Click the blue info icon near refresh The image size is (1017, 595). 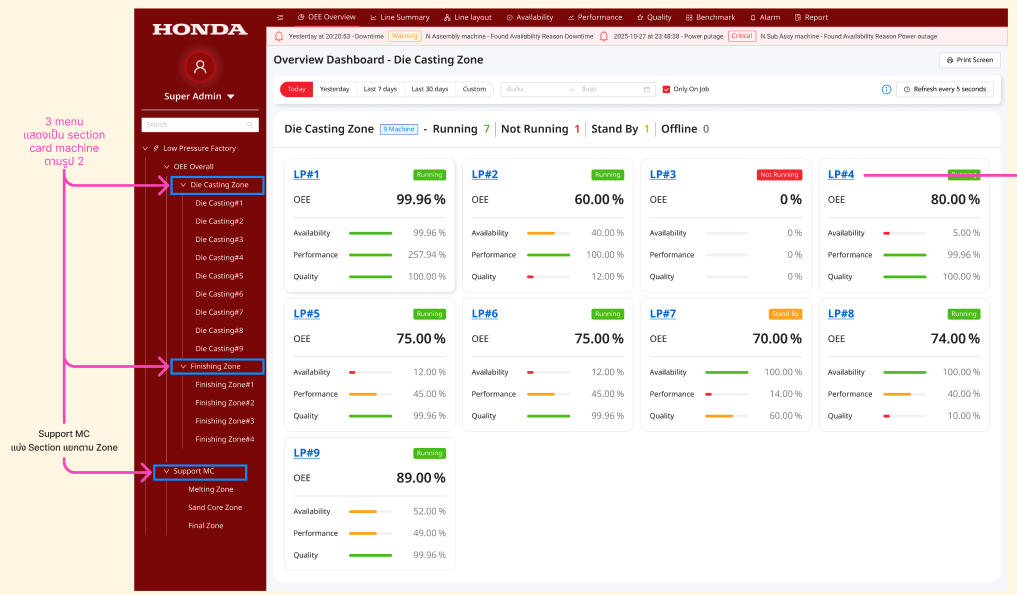(886, 89)
